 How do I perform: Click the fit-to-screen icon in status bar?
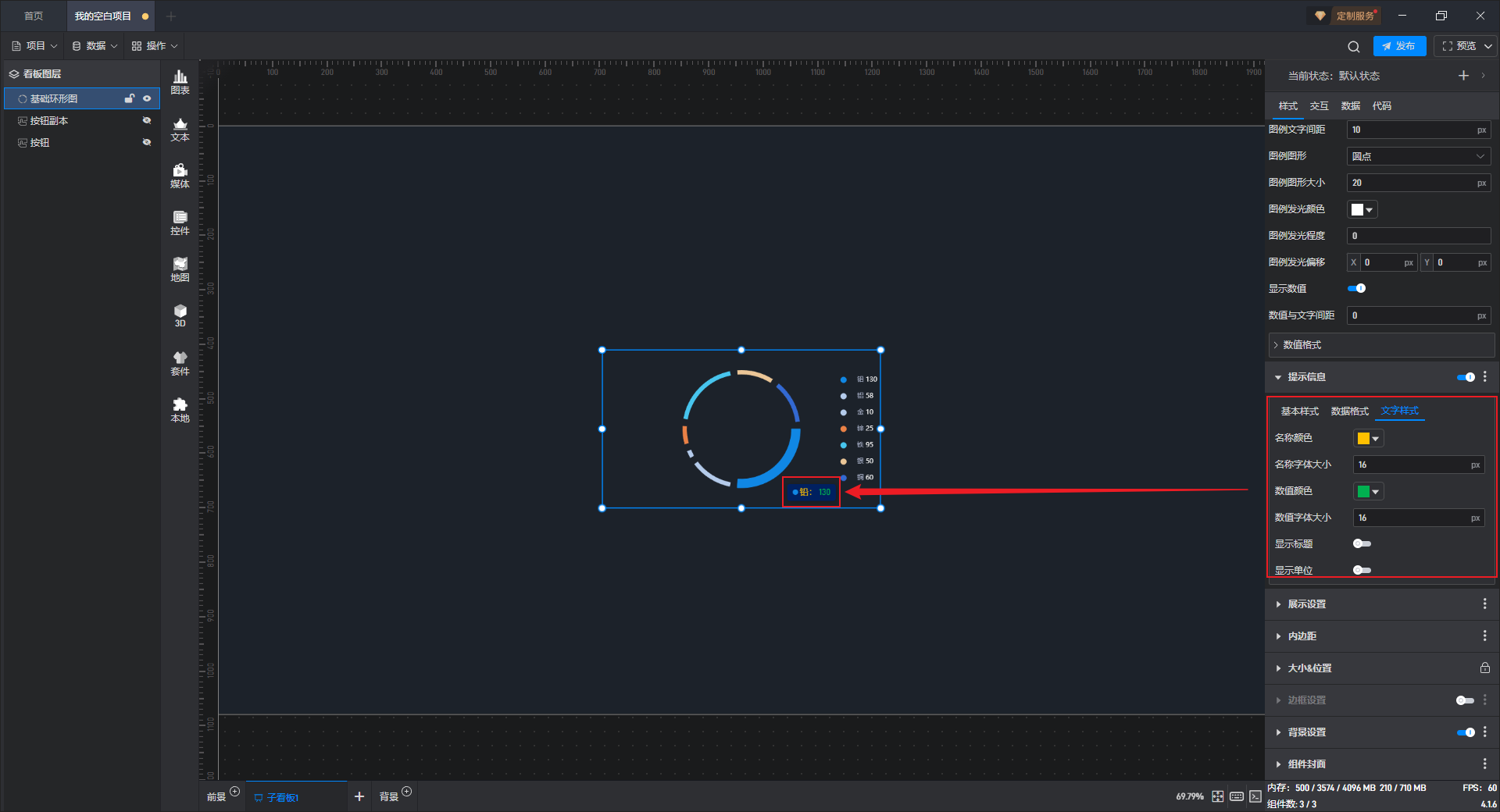[1218, 796]
